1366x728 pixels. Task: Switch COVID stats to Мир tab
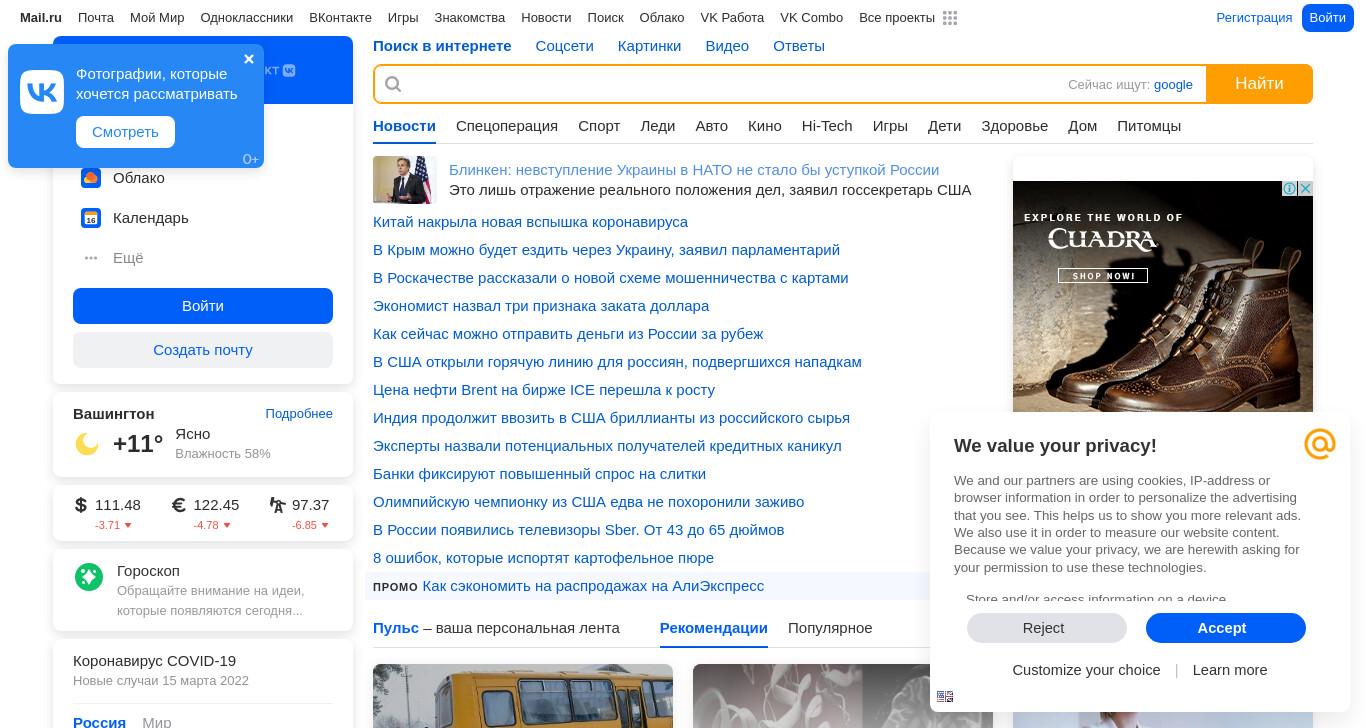[156, 722]
